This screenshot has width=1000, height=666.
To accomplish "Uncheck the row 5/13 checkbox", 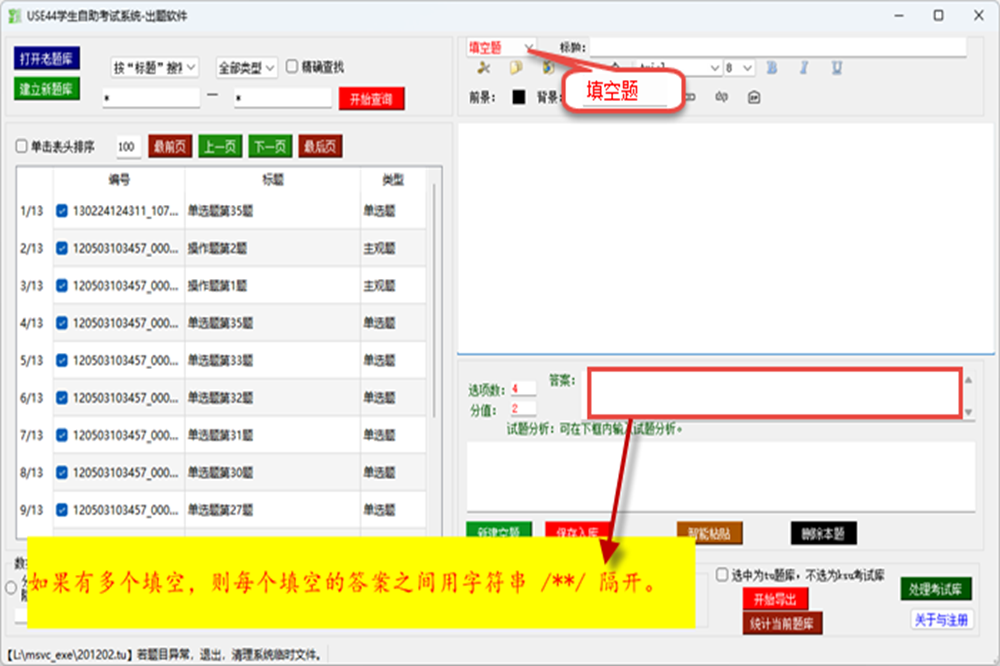I will pyautogui.click(x=62, y=360).
